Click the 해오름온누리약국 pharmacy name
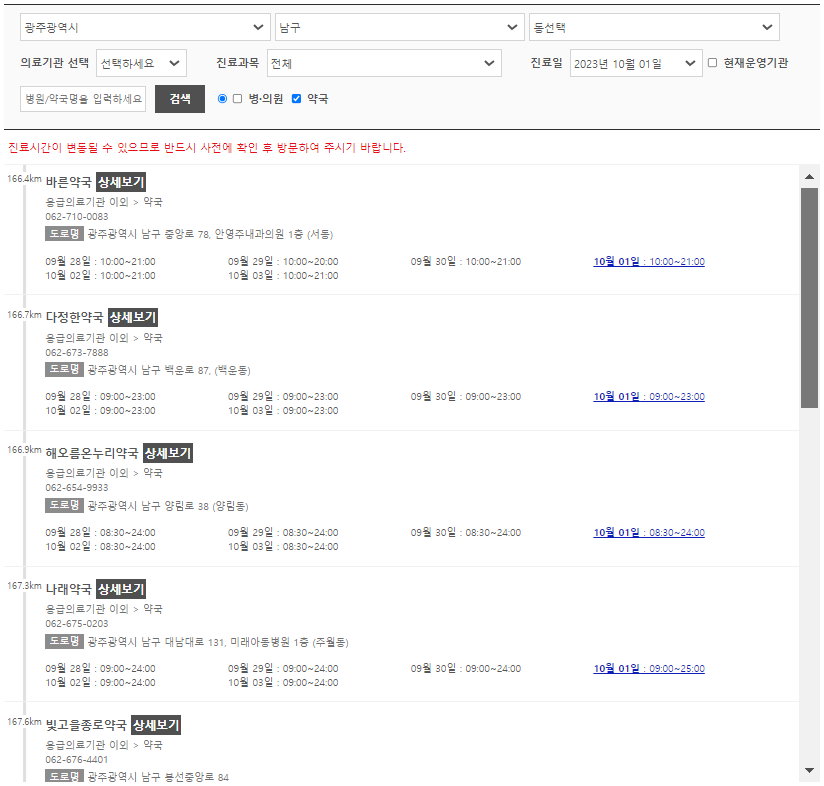Viewport: 824px width, 786px height. coord(91,453)
